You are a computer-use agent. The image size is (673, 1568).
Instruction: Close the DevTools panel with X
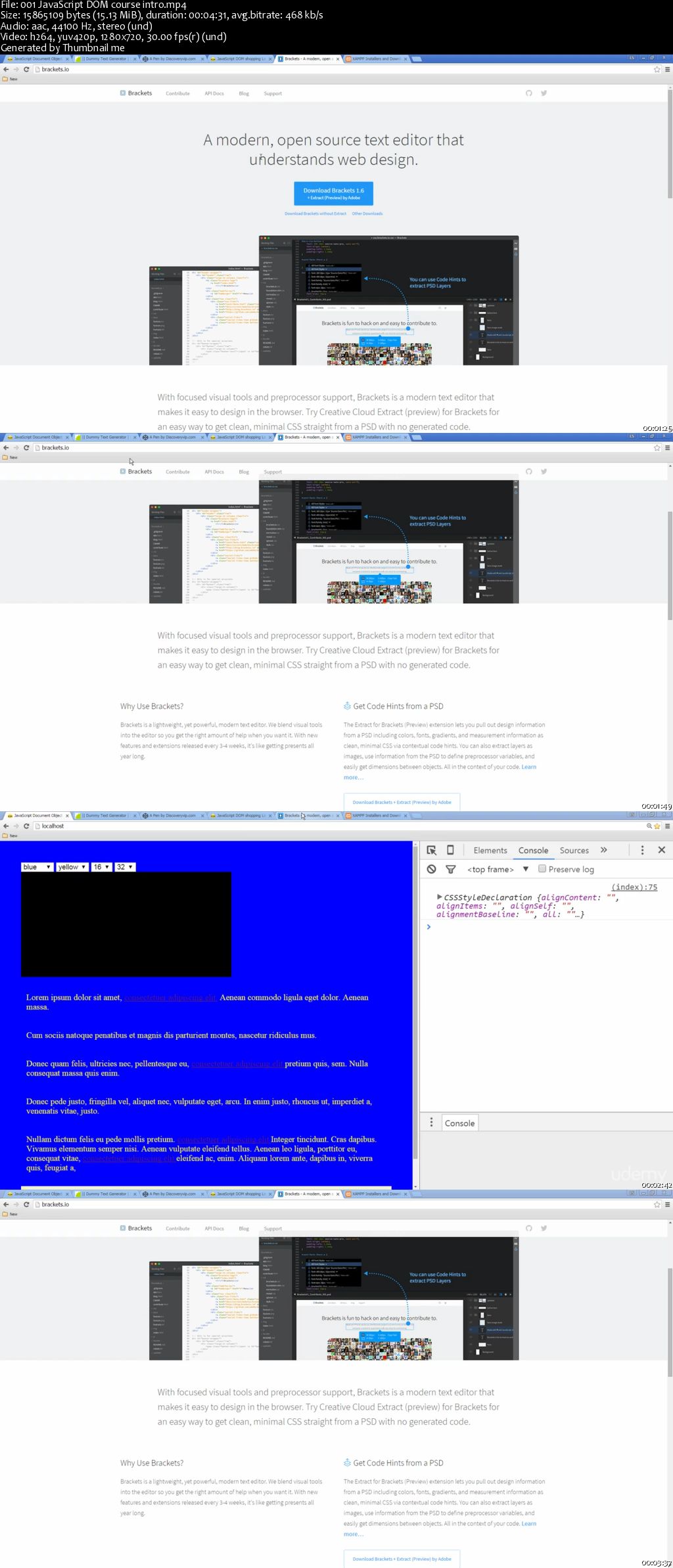tap(662, 850)
